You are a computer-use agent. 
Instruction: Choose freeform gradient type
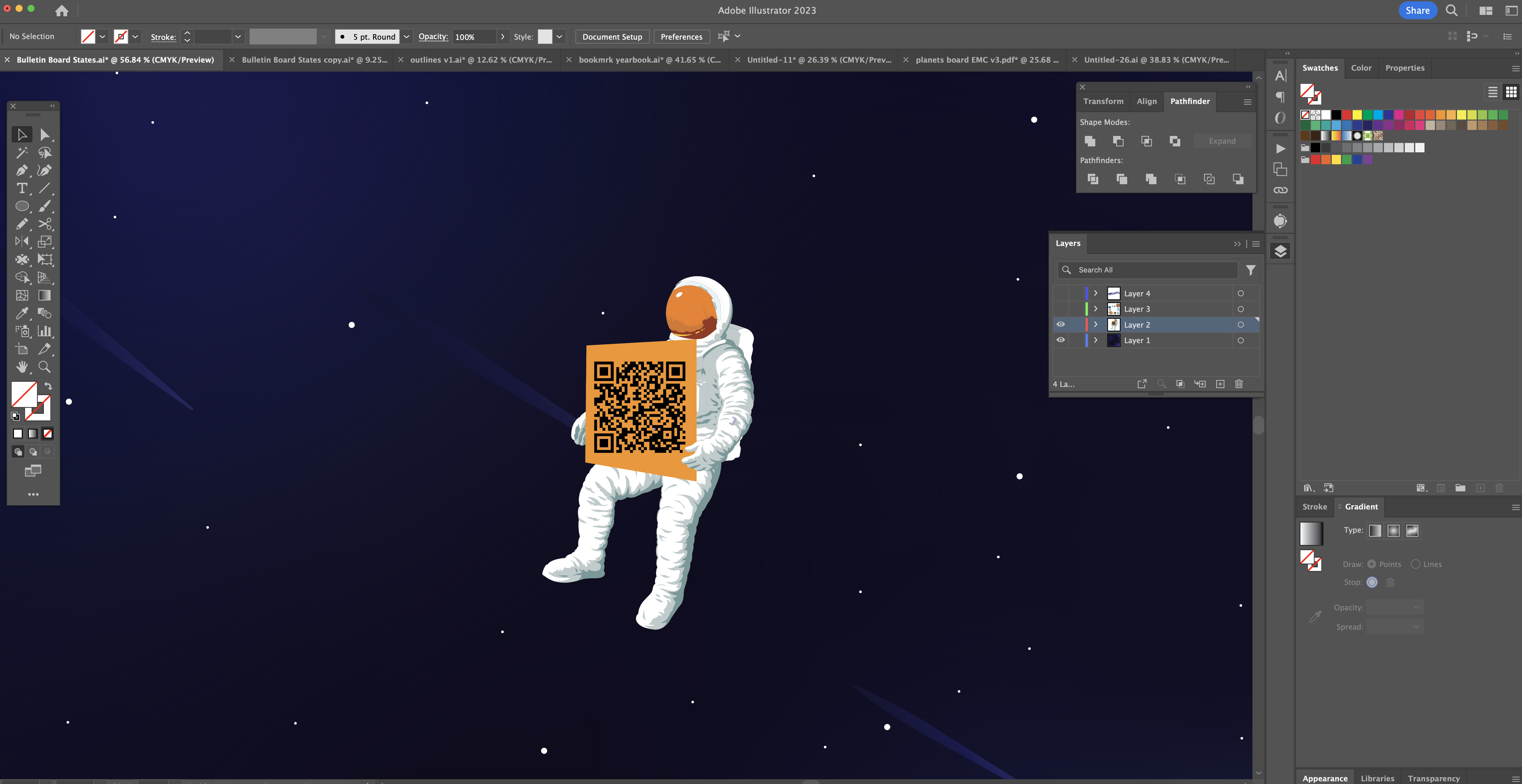pos(1412,531)
